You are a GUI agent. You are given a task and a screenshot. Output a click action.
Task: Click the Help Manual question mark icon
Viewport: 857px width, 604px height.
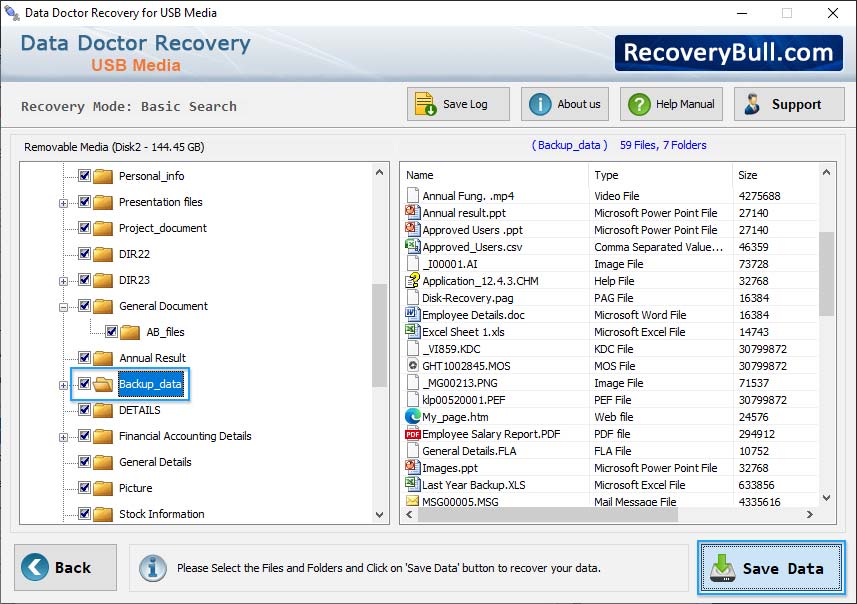[639, 104]
